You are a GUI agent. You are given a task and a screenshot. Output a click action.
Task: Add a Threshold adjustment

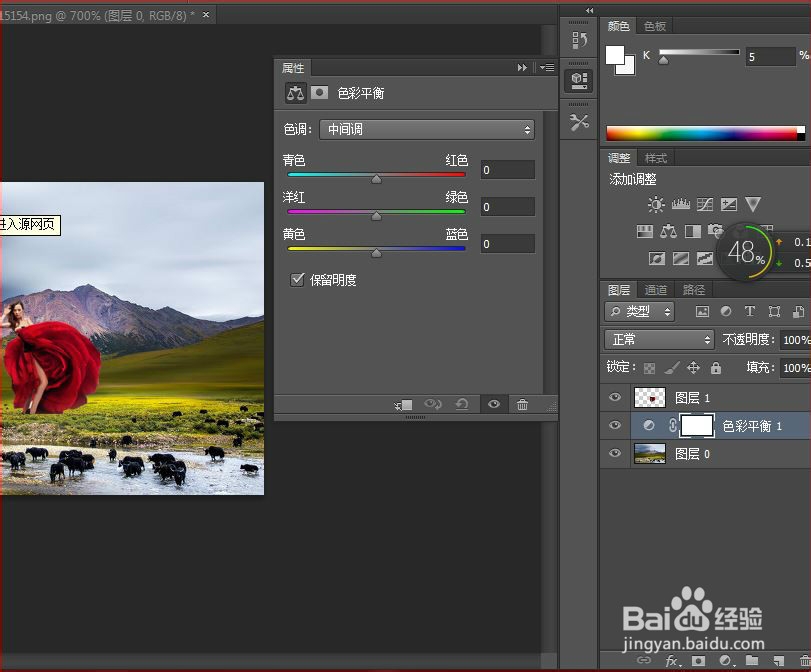[x=704, y=258]
